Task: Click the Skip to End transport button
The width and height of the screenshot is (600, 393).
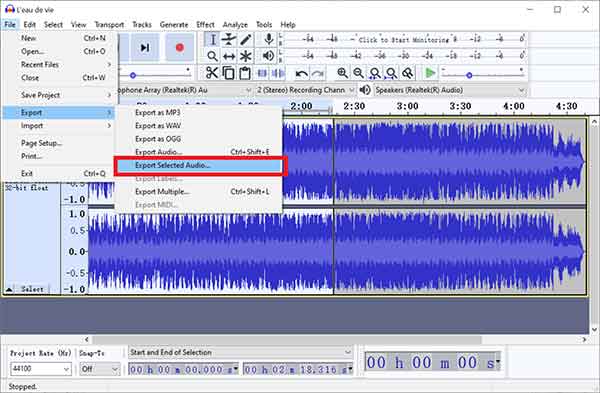Action: click(145, 48)
